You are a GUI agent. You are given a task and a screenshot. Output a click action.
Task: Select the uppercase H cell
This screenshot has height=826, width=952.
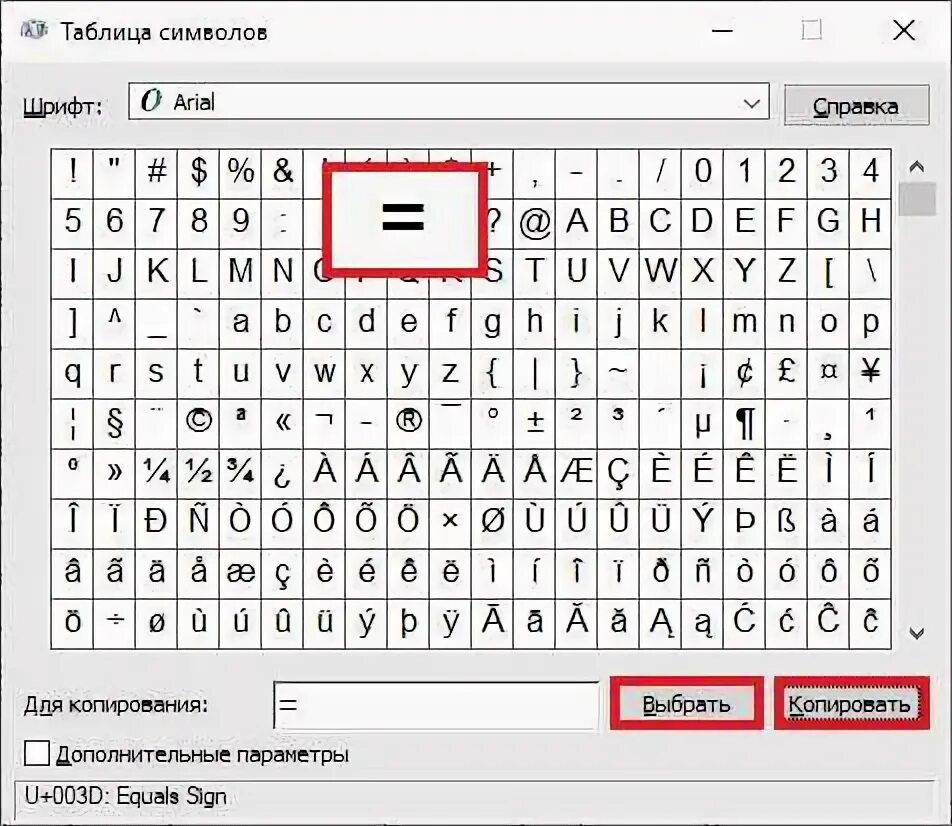870,224
